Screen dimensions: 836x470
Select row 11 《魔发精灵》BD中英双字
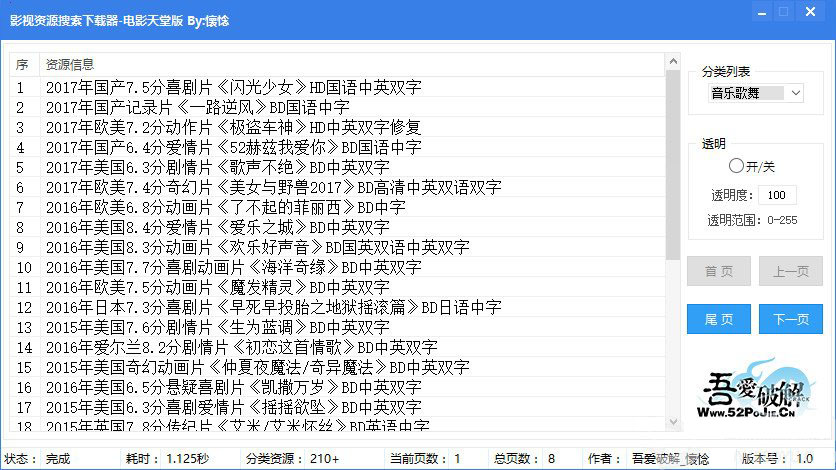click(x=337, y=287)
